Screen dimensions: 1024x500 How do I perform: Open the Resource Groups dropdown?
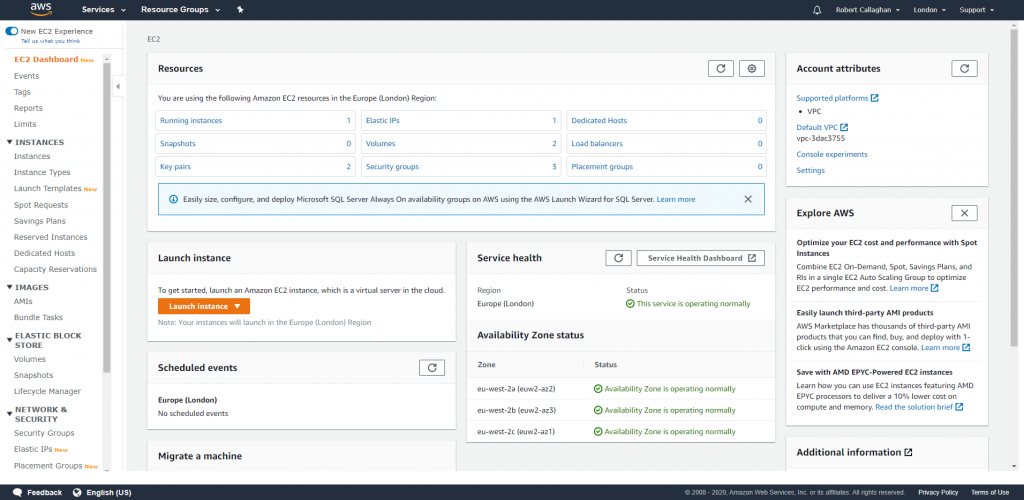coord(180,10)
